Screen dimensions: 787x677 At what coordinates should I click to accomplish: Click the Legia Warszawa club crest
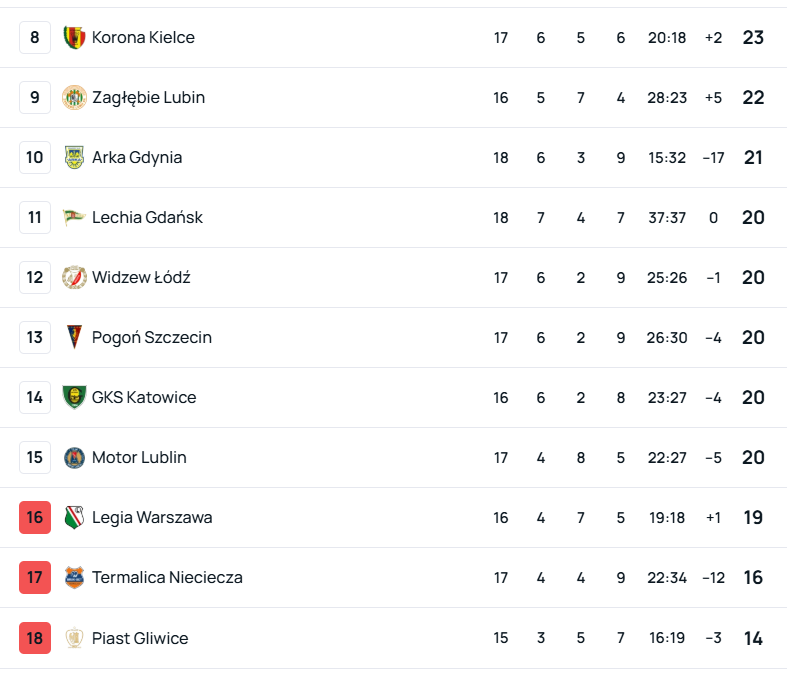pos(74,518)
